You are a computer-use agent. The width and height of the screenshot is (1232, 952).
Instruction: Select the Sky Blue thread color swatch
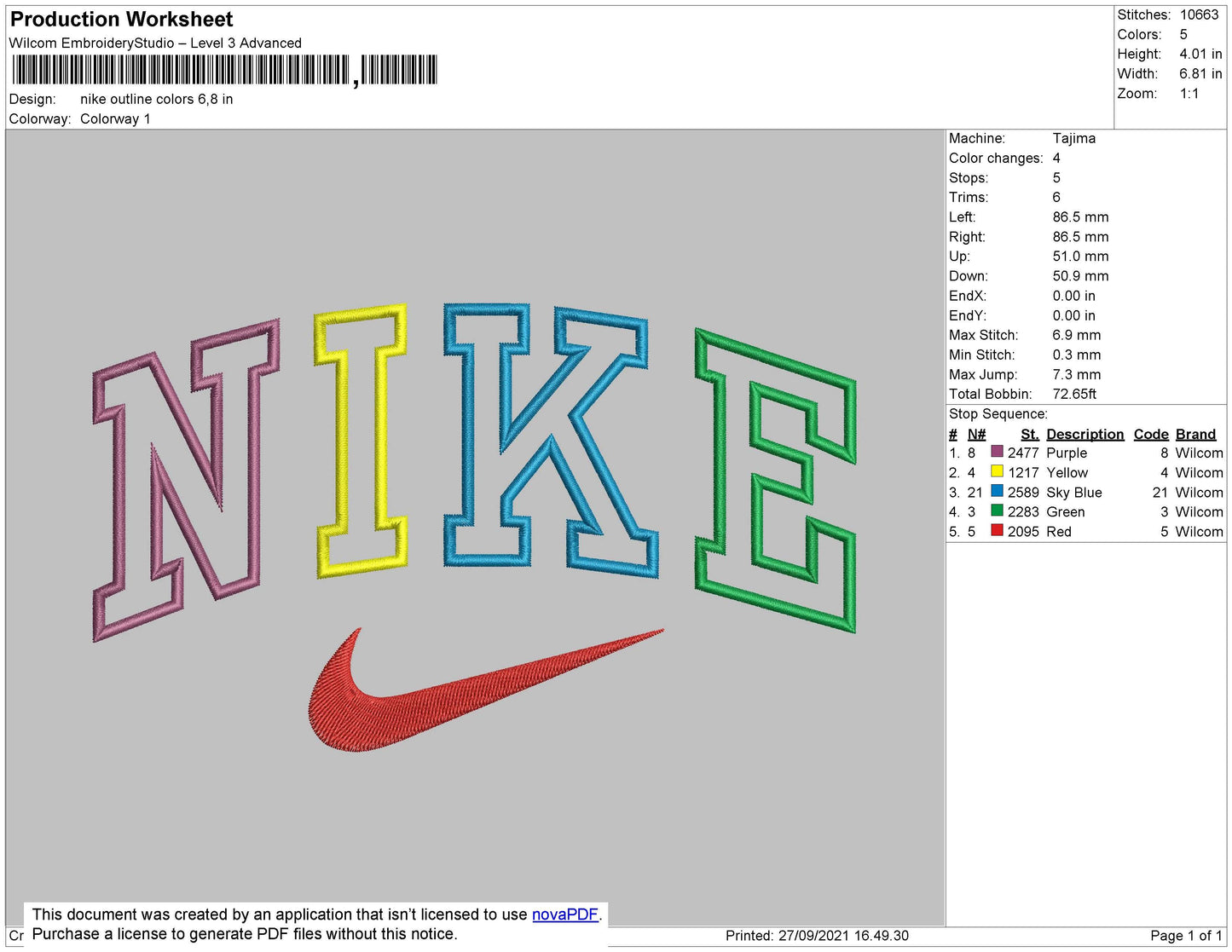tap(997, 491)
